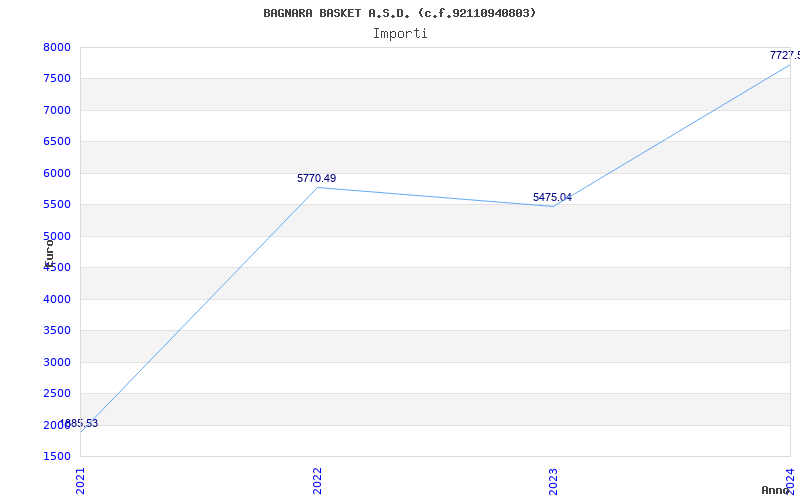
Task: Click the 5000 y-axis tick label
Action: [x=57, y=236]
